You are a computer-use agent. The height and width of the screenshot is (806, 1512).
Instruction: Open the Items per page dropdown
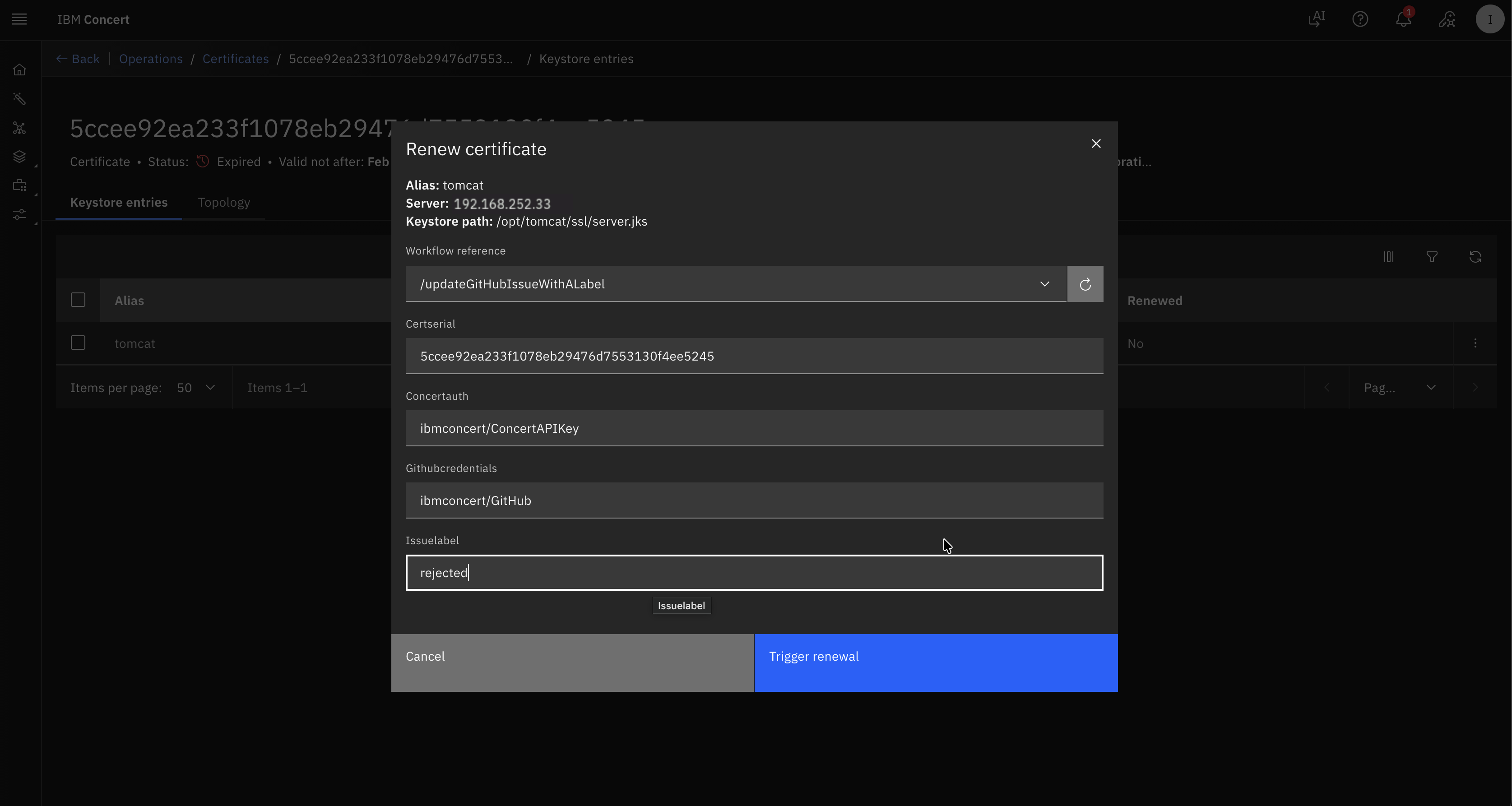[x=196, y=388]
